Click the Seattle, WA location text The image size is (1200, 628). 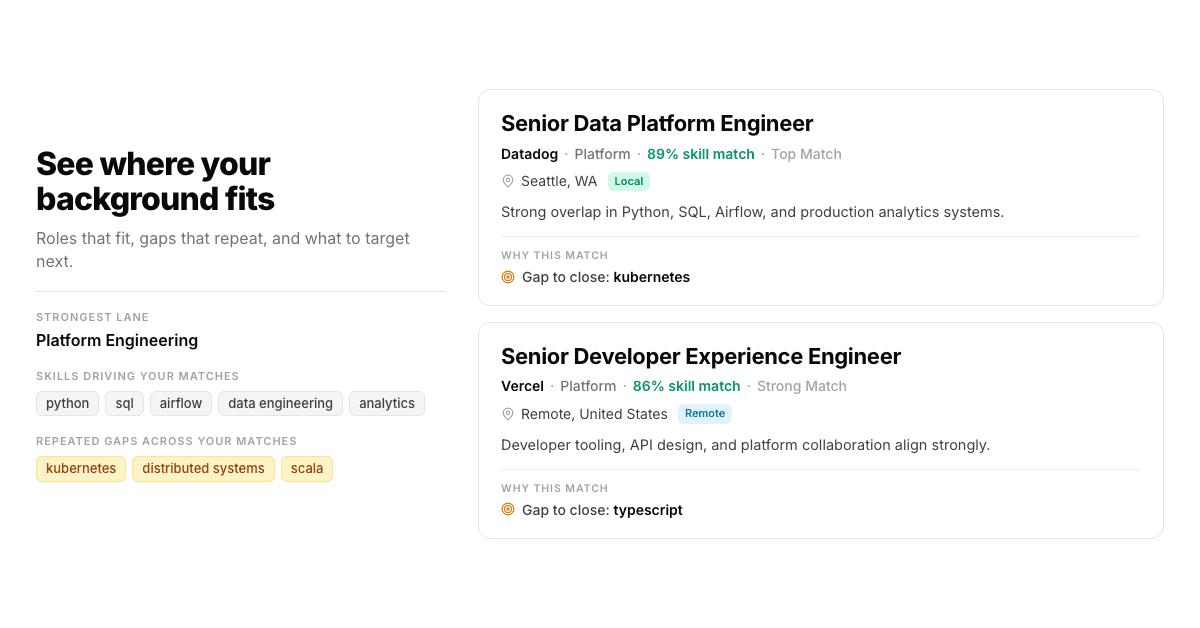pyautogui.click(x=559, y=181)
